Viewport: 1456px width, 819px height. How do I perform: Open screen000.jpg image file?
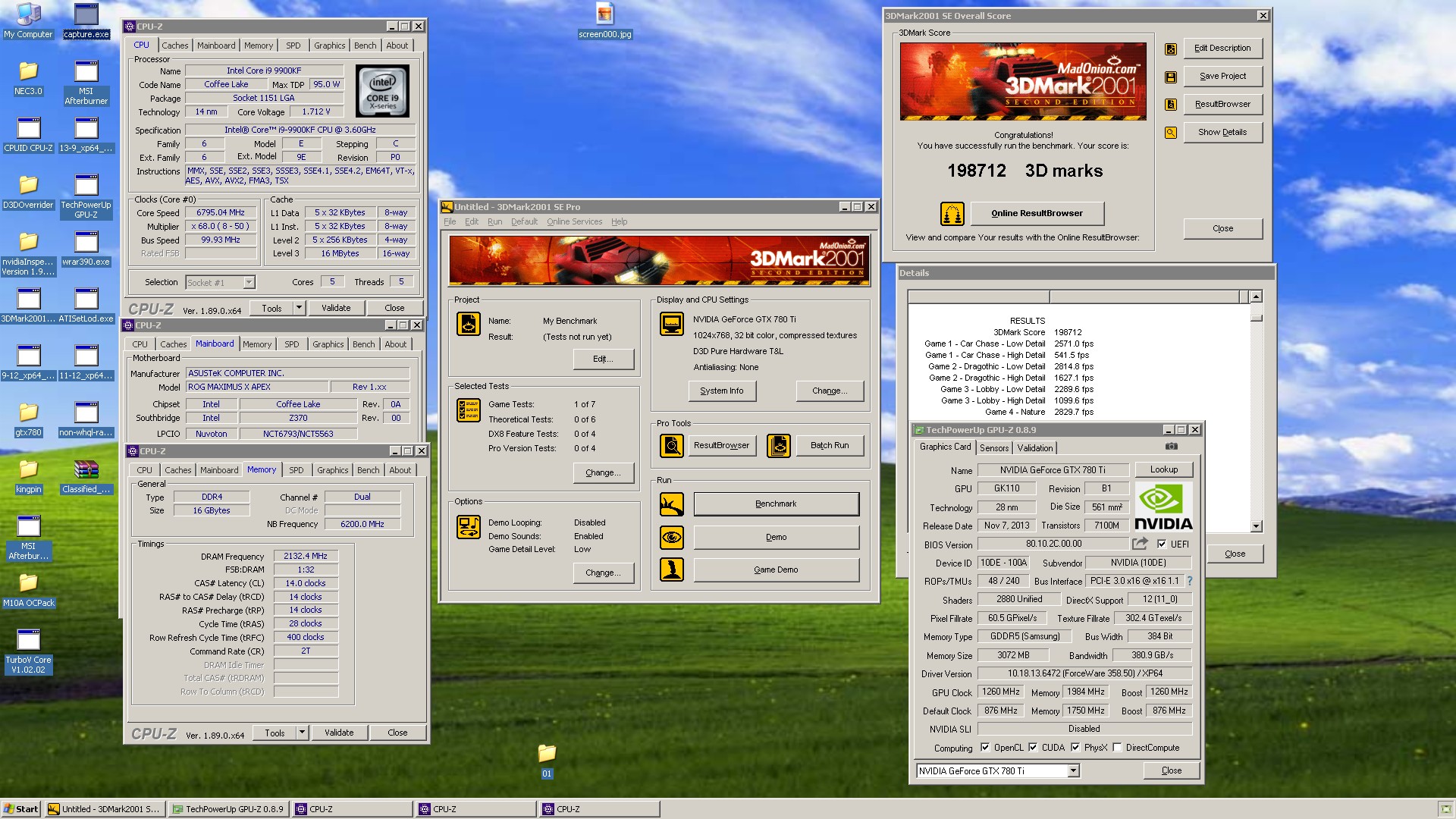(604, 20)
